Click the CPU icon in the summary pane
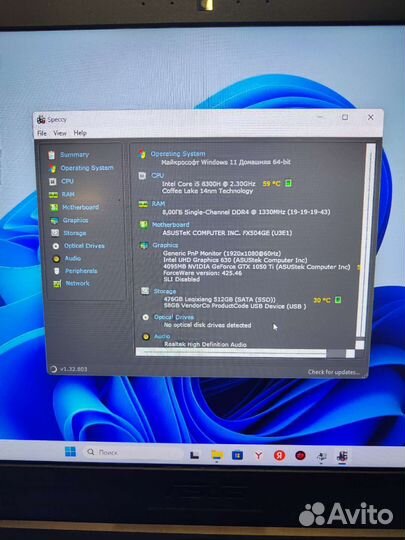405x540 pixels. pos(142,176)
